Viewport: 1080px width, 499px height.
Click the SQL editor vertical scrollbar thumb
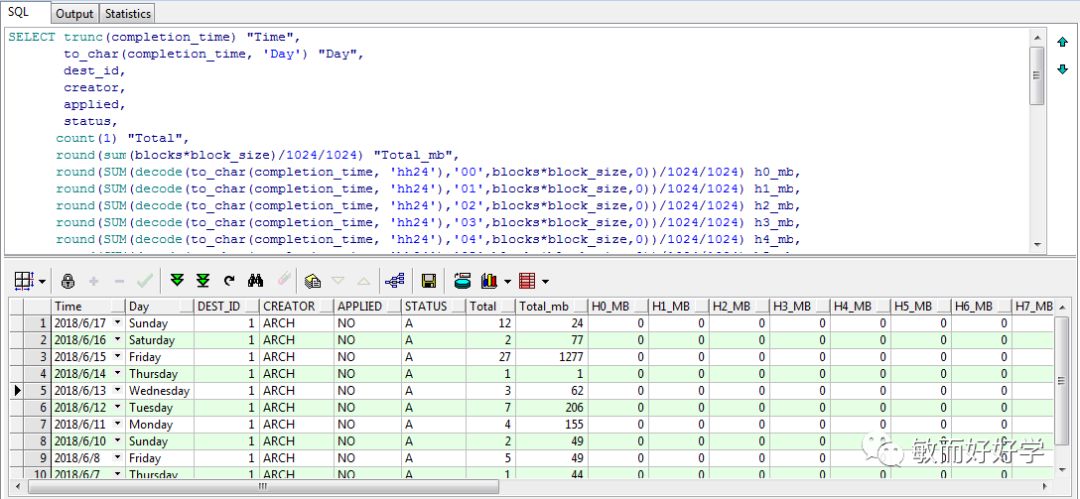coord(1037,74)
